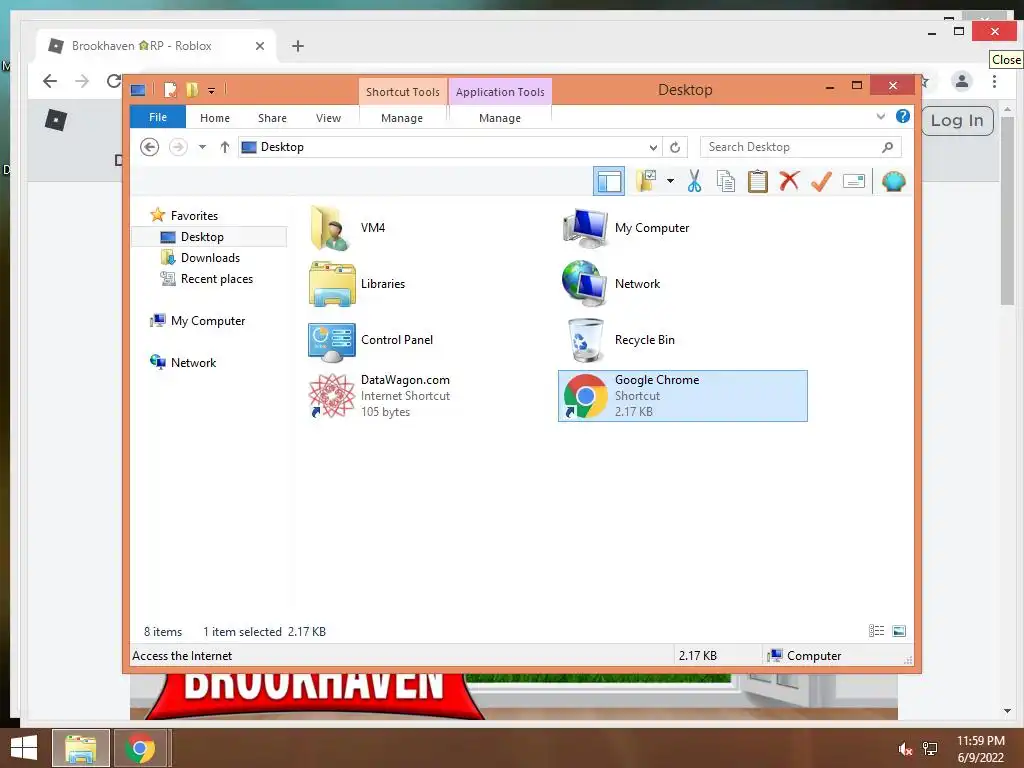Click the Roblox logo on the page

point(56,120)
